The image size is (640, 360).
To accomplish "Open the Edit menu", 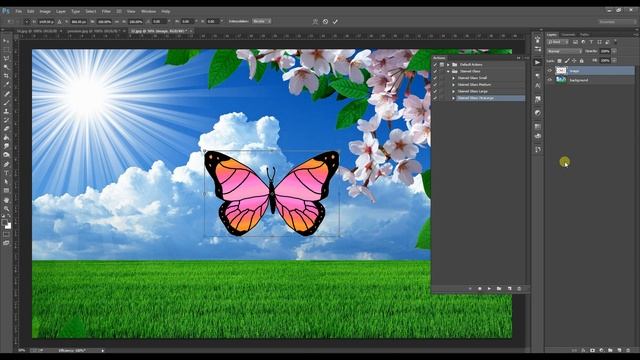I will [x=31, y=11].
